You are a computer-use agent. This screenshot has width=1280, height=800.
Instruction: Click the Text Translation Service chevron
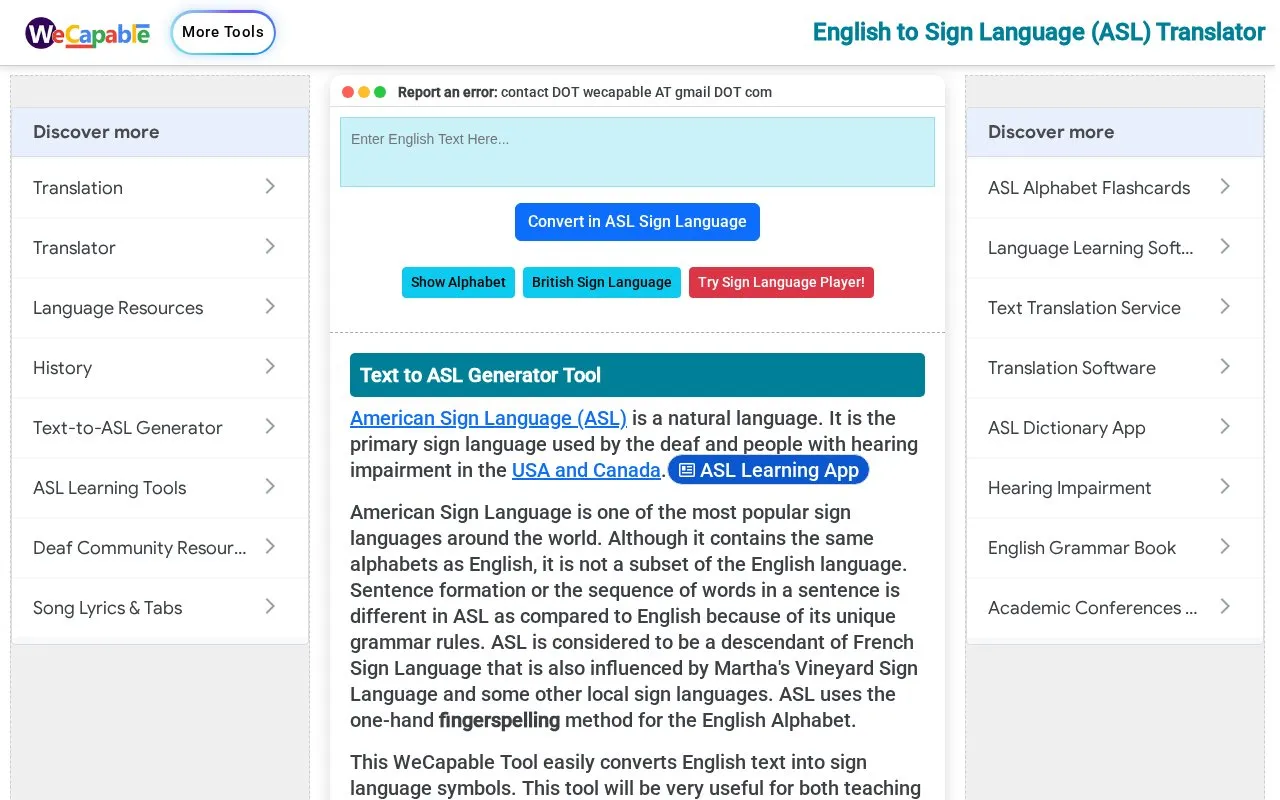click(1225, 306)
